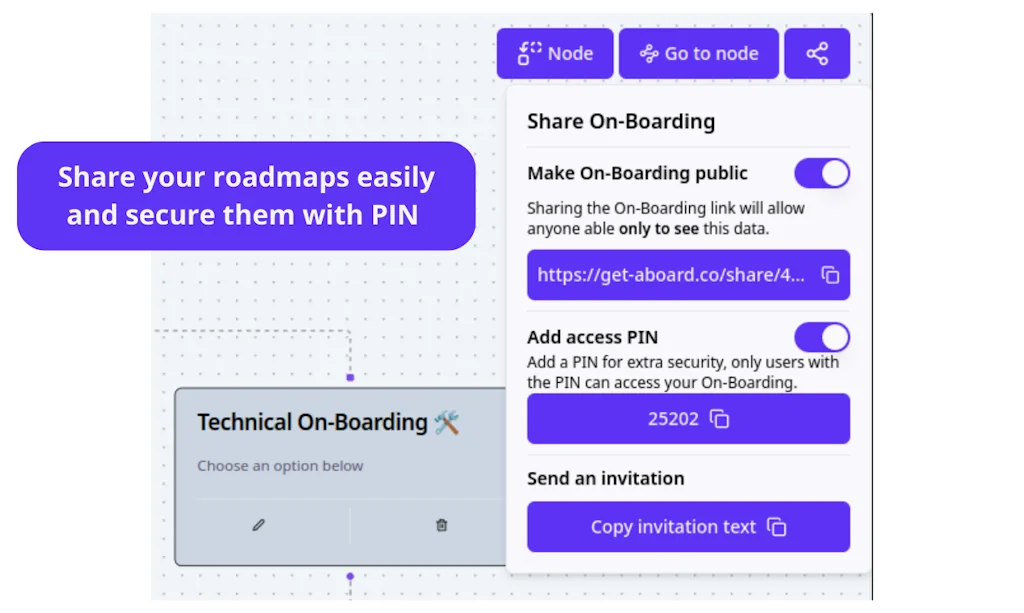Image resolution: width=1024 pixels, height=613 pixels.
Task: Click the Choose an option below text
Action: 281,466
